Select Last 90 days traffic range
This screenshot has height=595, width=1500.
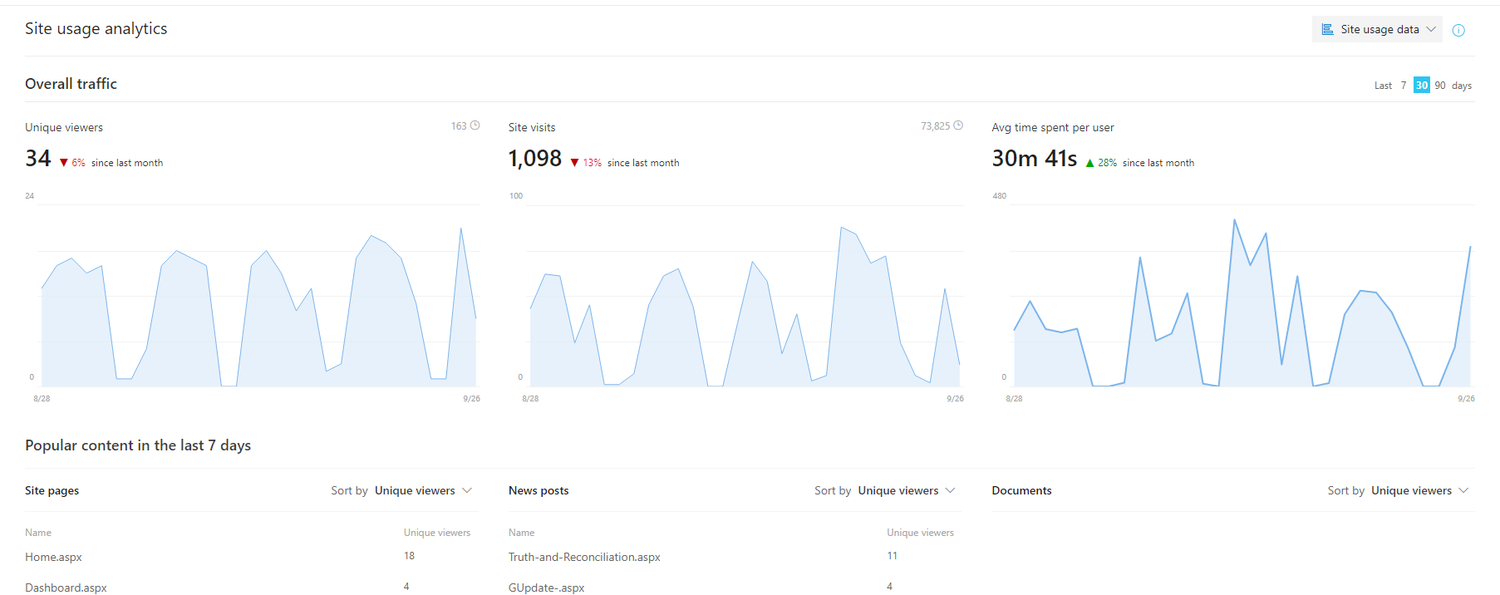pos(1440,85)
